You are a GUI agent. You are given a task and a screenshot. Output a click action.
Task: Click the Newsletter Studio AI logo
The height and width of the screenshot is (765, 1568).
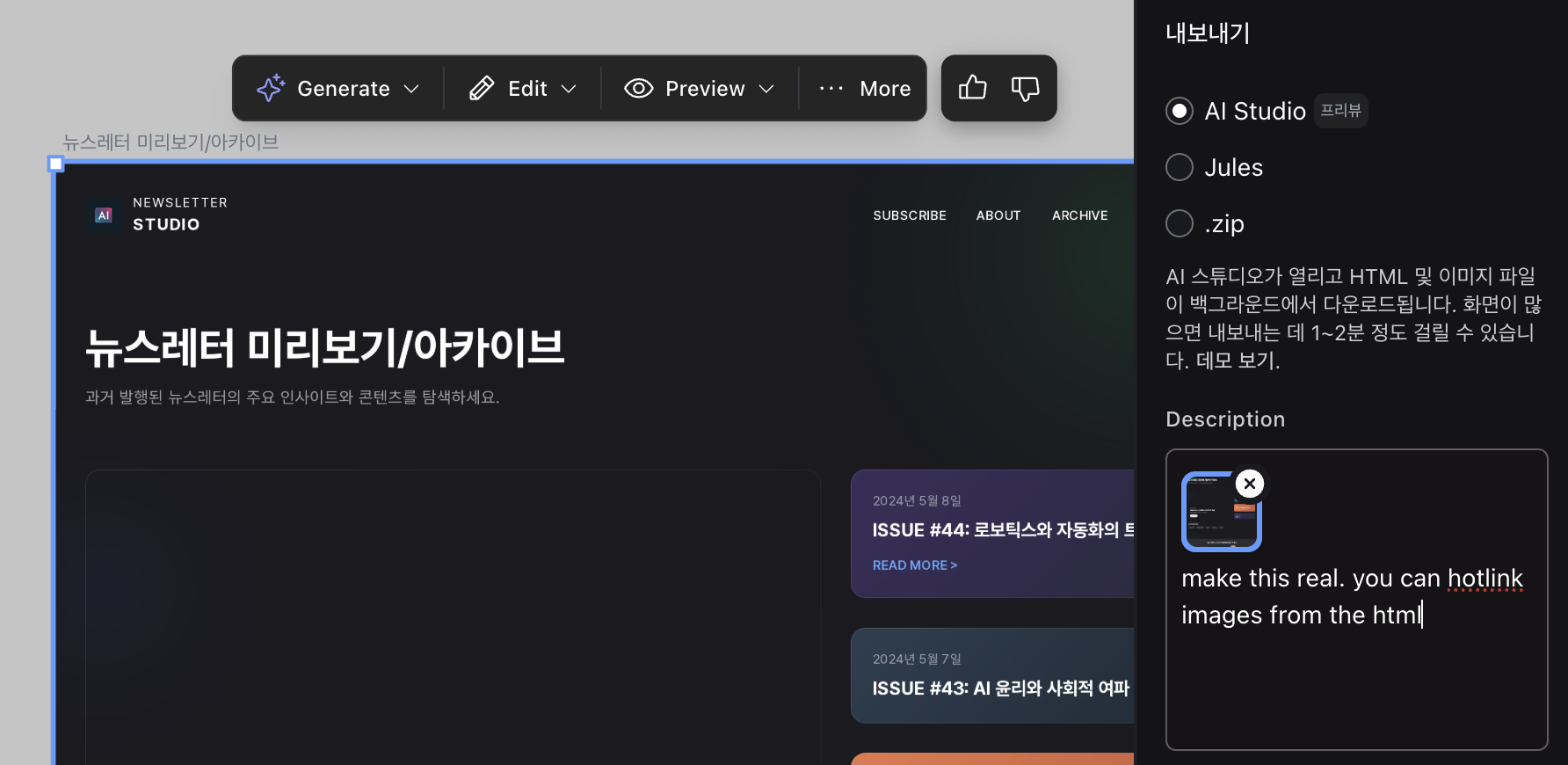coord(104,215)
